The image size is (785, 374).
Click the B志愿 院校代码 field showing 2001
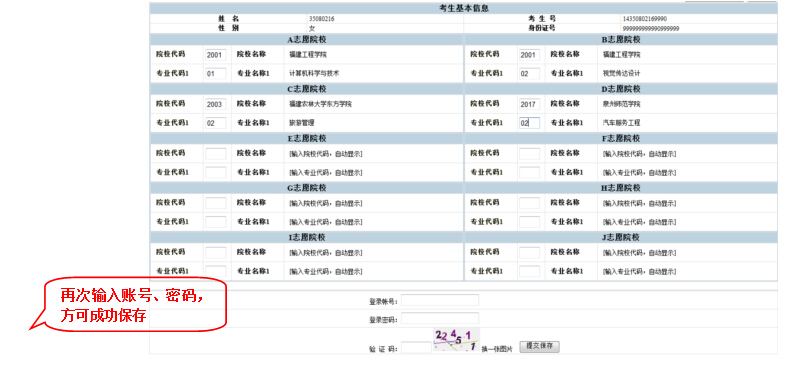click(x=529, y=55)
